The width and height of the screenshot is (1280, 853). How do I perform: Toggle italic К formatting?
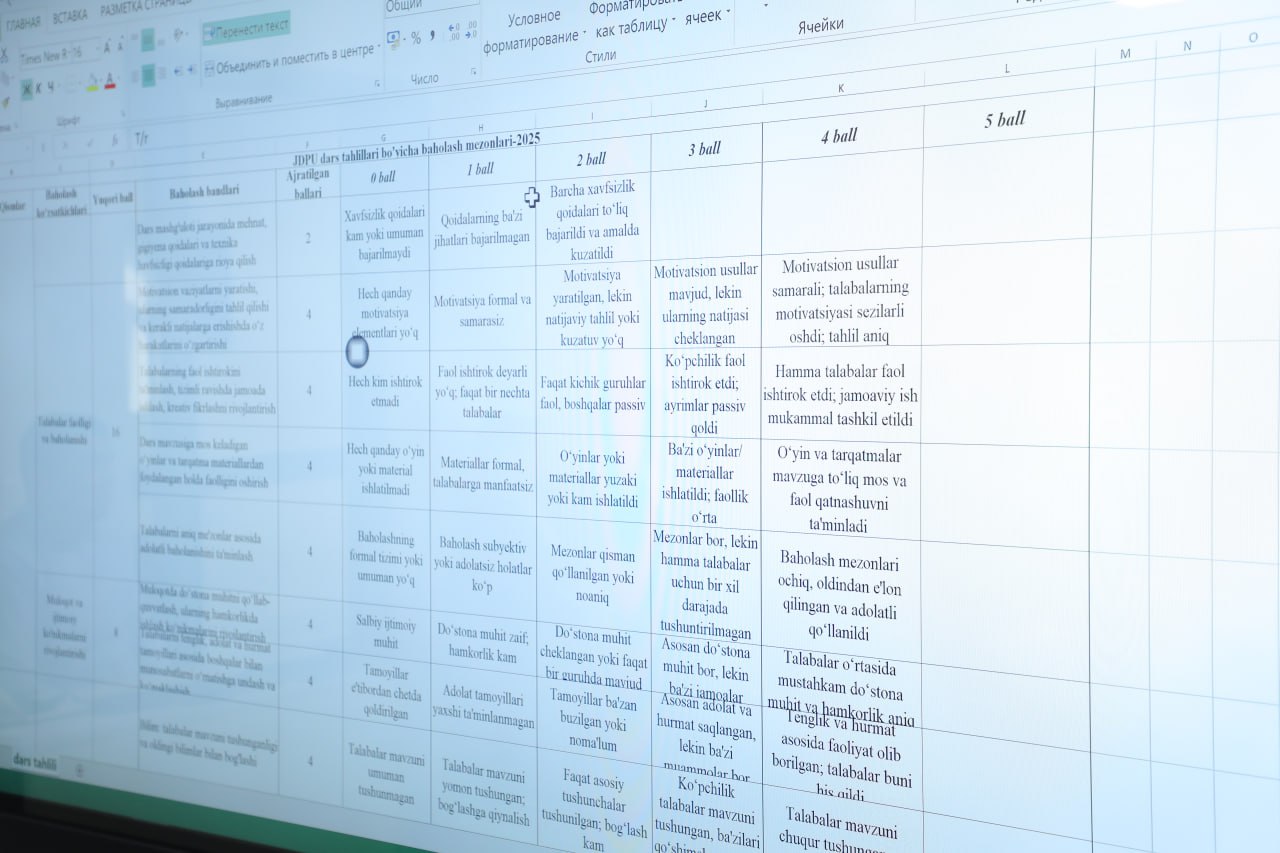[x=39, y=88]
